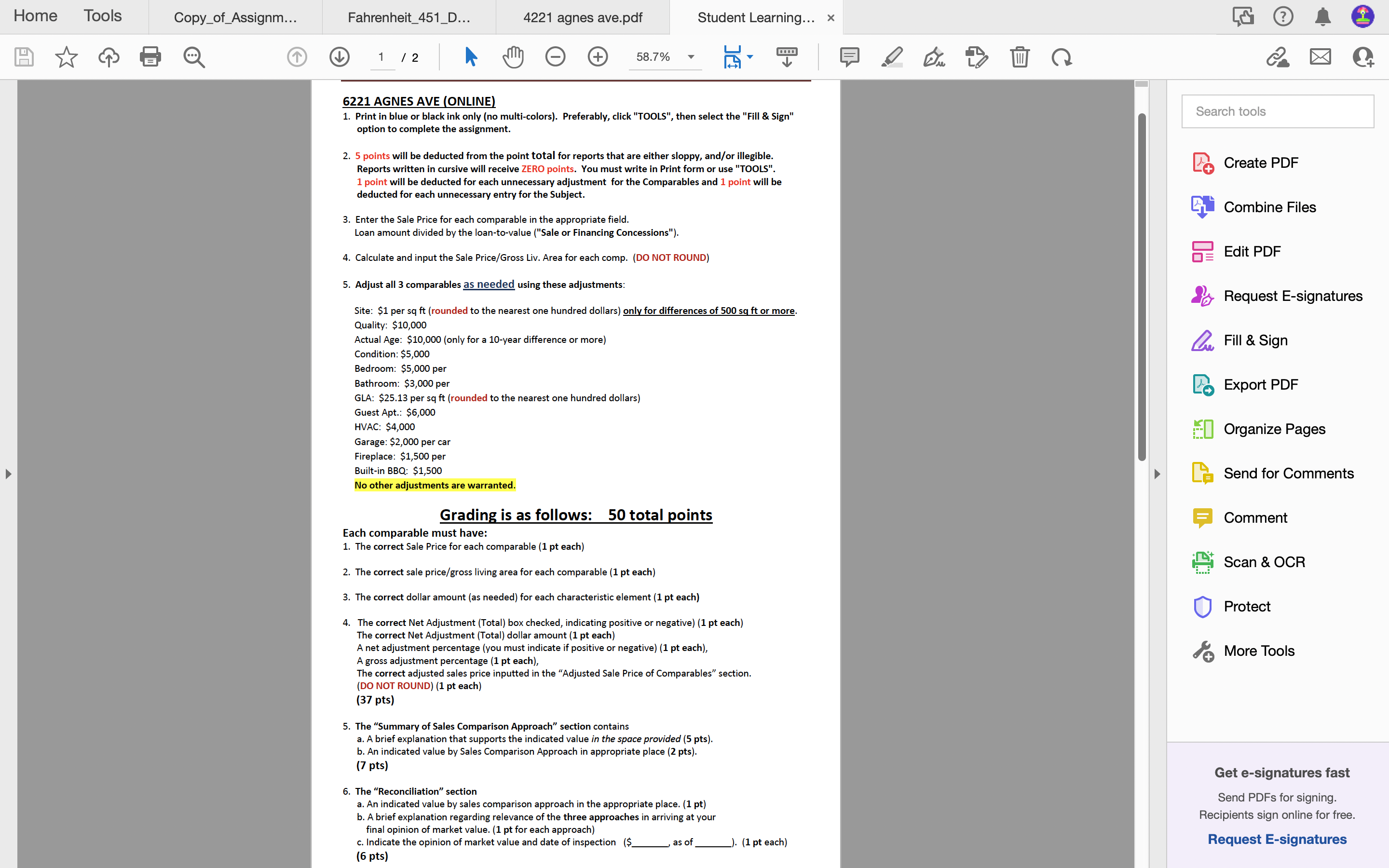Open the Tools tab
1389x868 pixels.
tap(102, 16)
